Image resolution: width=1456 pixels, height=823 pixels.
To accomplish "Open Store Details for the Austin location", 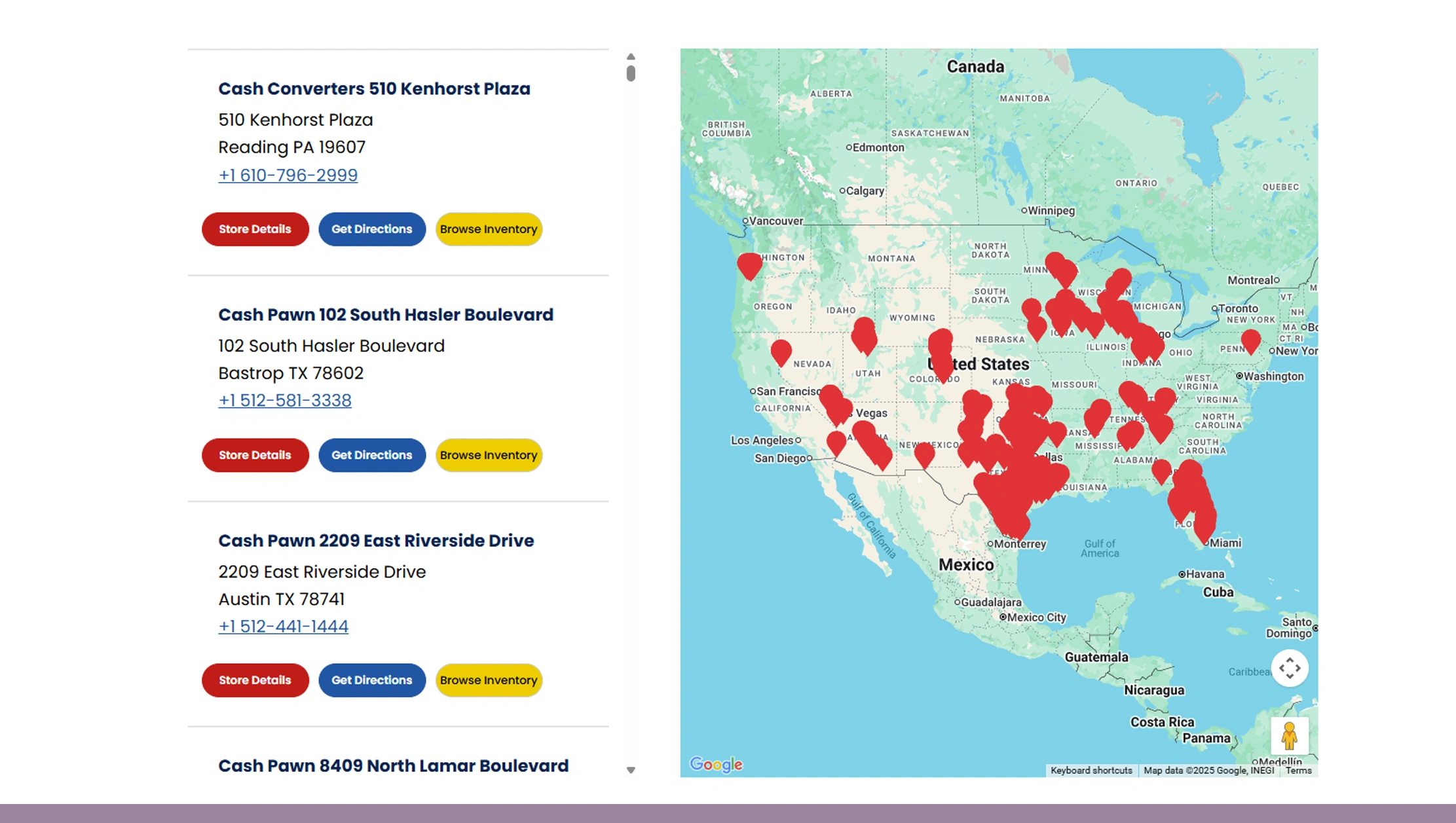I will (x=255, y=680).
